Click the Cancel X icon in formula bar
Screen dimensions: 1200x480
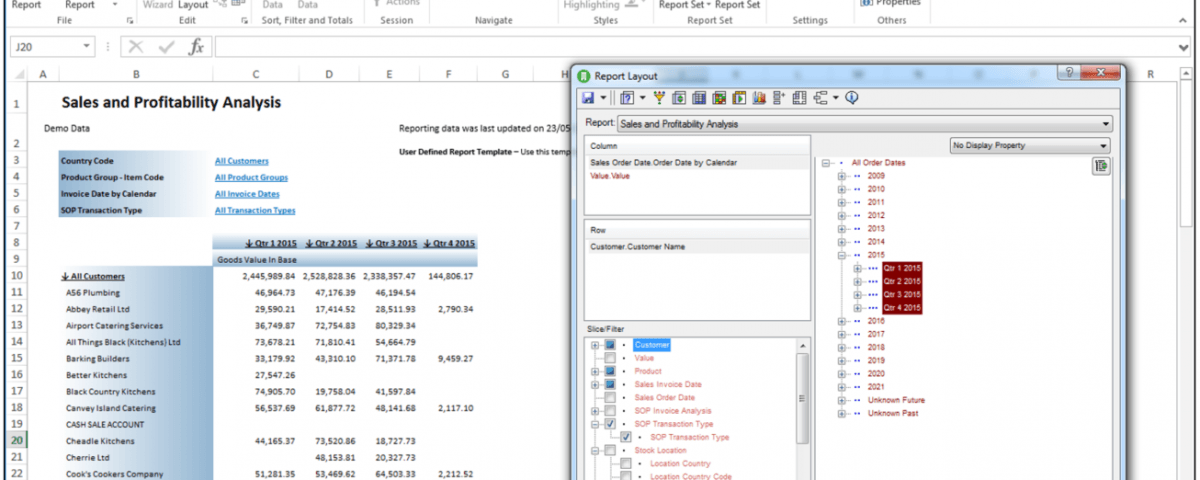137,46
